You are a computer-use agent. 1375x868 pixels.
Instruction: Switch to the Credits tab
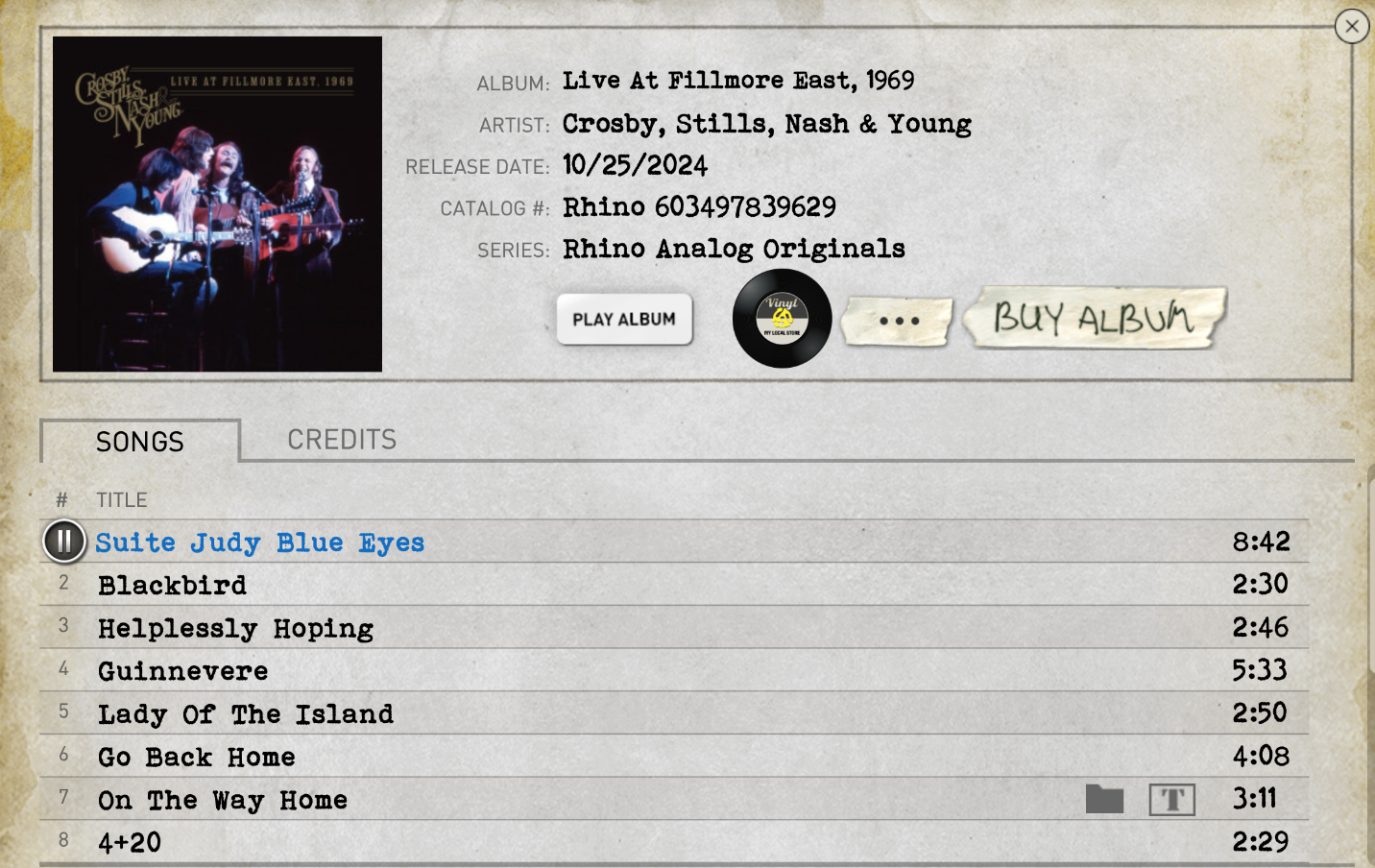pyautogui.click(x=342, y=440)
